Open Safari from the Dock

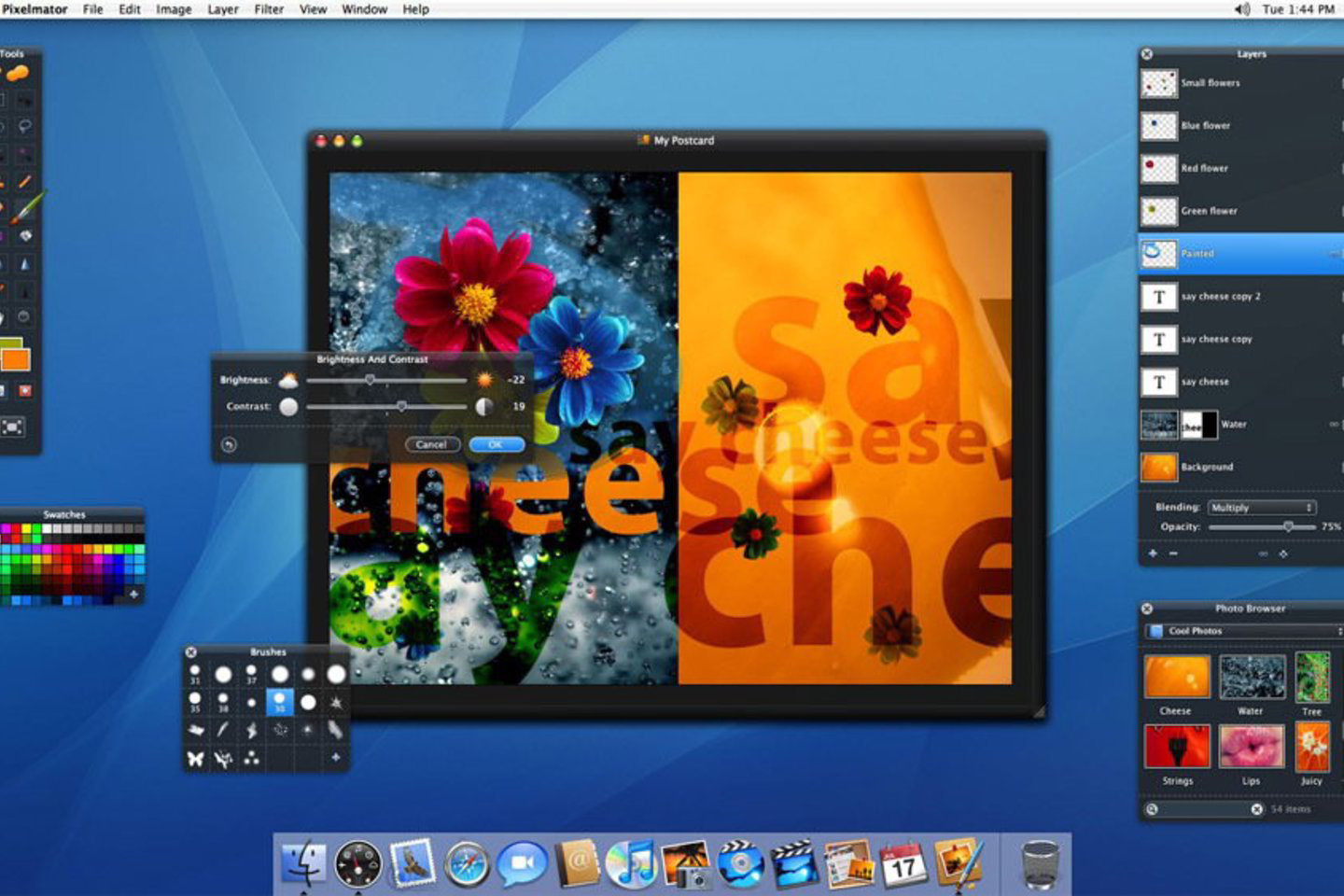467,863
